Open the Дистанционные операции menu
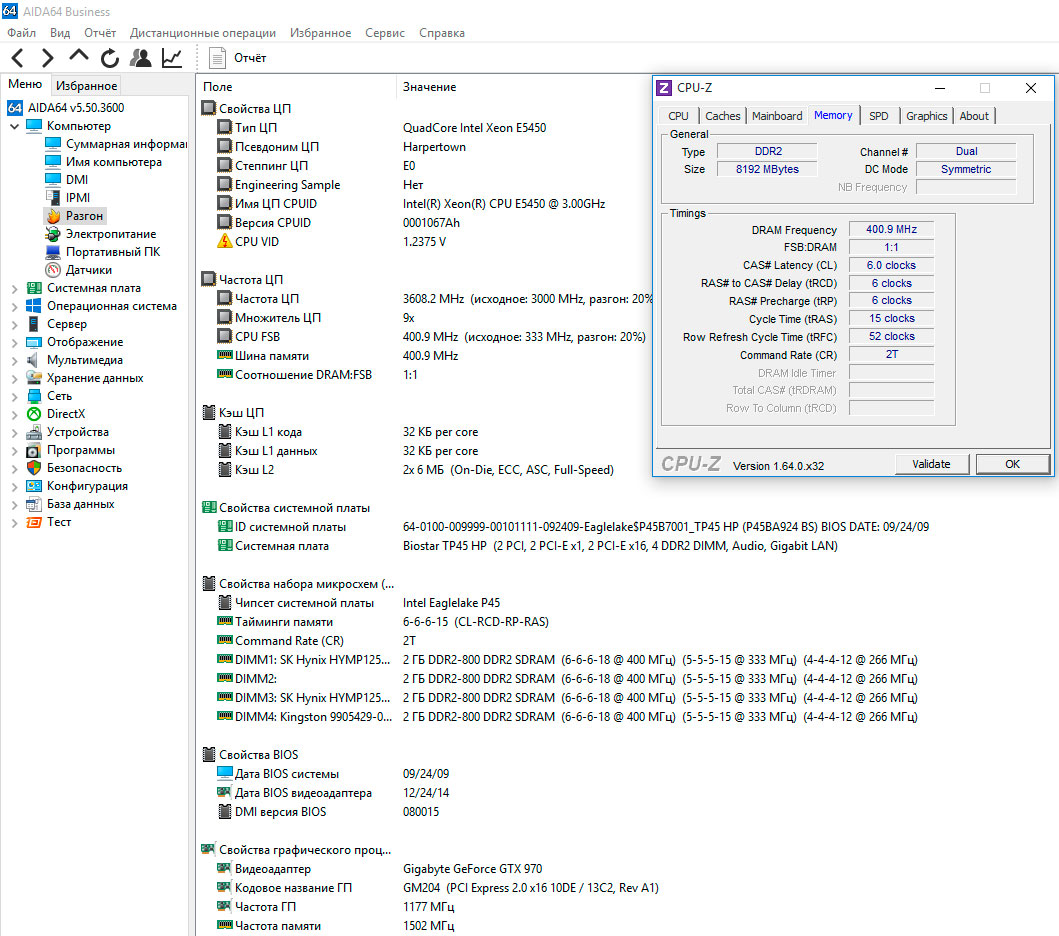Screen dimensions: 1059x936 pyautogui.click(x=203, y=32)
